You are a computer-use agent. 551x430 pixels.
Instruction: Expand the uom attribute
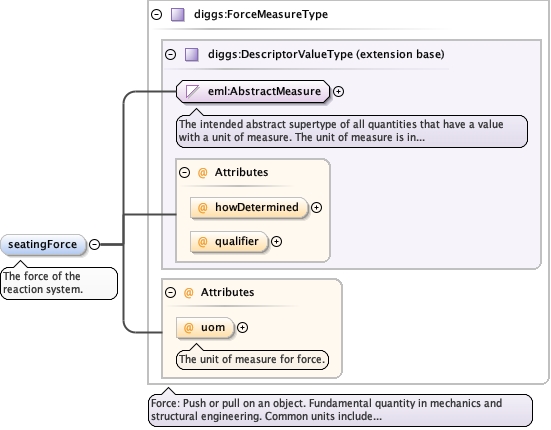(242, 327)
